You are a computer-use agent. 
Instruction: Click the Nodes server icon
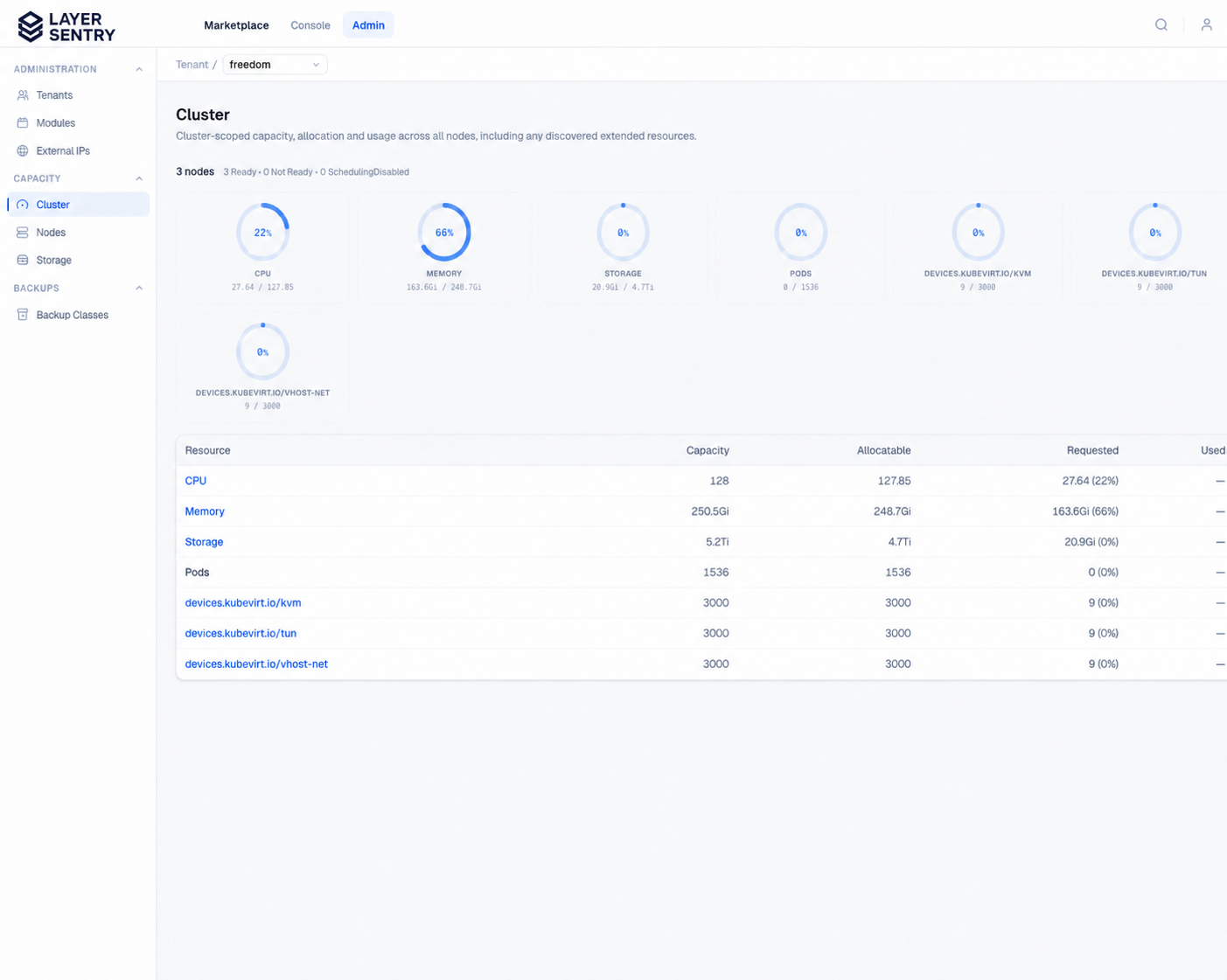[x=23, y=233]
